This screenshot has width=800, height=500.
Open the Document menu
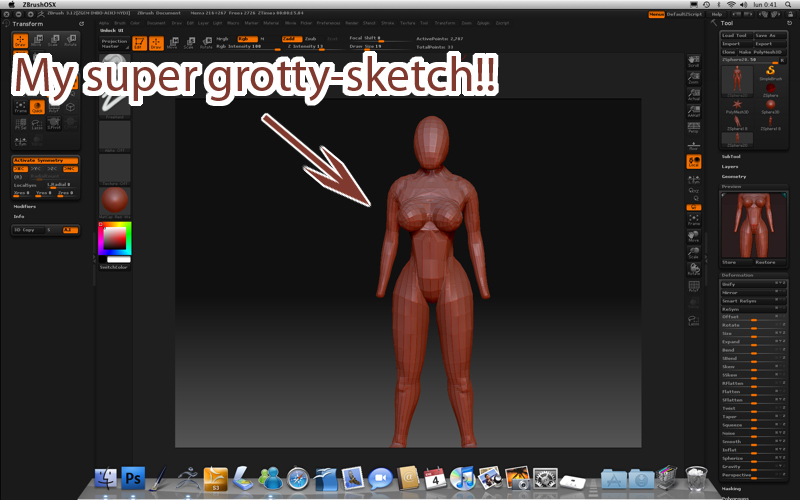tap(156, 23)
